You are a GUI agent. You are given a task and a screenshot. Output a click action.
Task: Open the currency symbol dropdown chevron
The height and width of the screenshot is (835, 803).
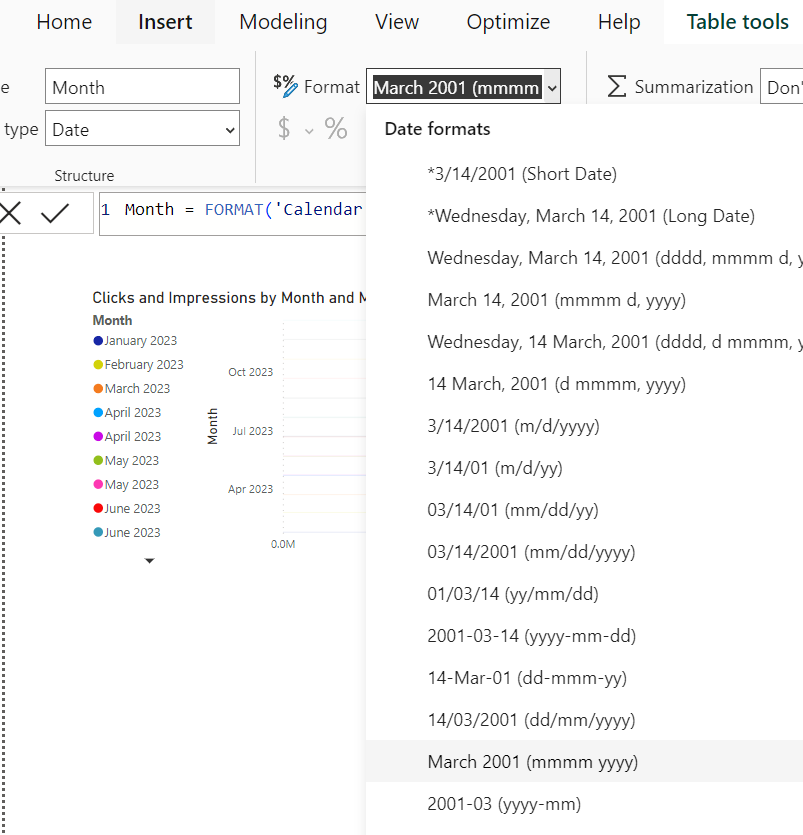click(x=309, y=130)
